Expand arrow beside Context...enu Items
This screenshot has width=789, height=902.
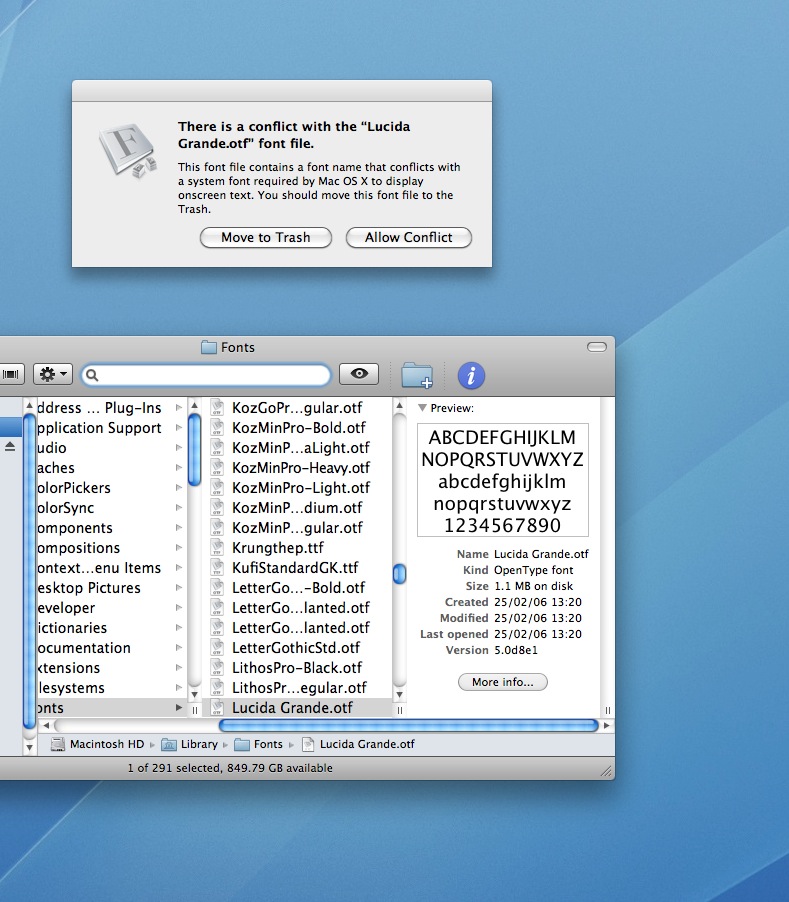pyautogui.click(x=179, y=567)
